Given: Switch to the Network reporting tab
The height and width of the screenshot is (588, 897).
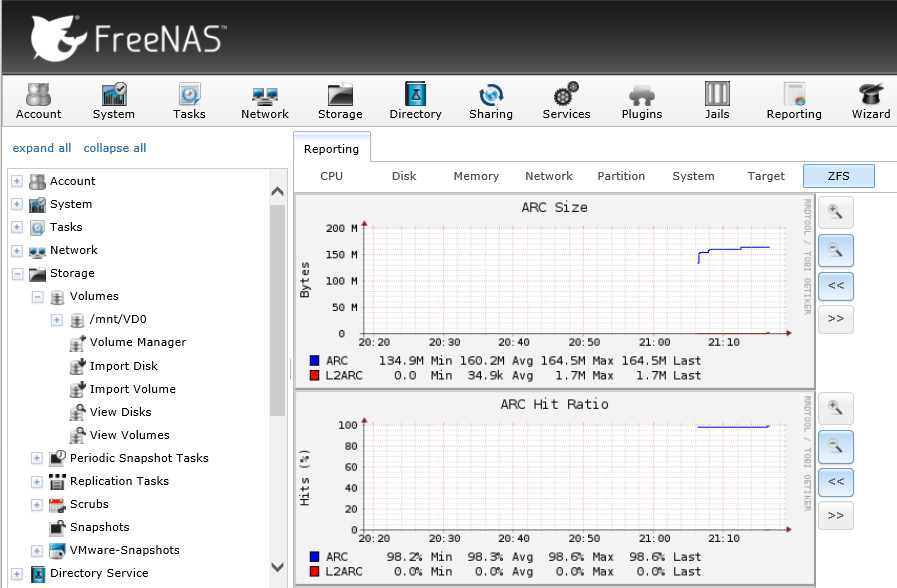Looking at the screenshot, I should click(x=549, y=176).
